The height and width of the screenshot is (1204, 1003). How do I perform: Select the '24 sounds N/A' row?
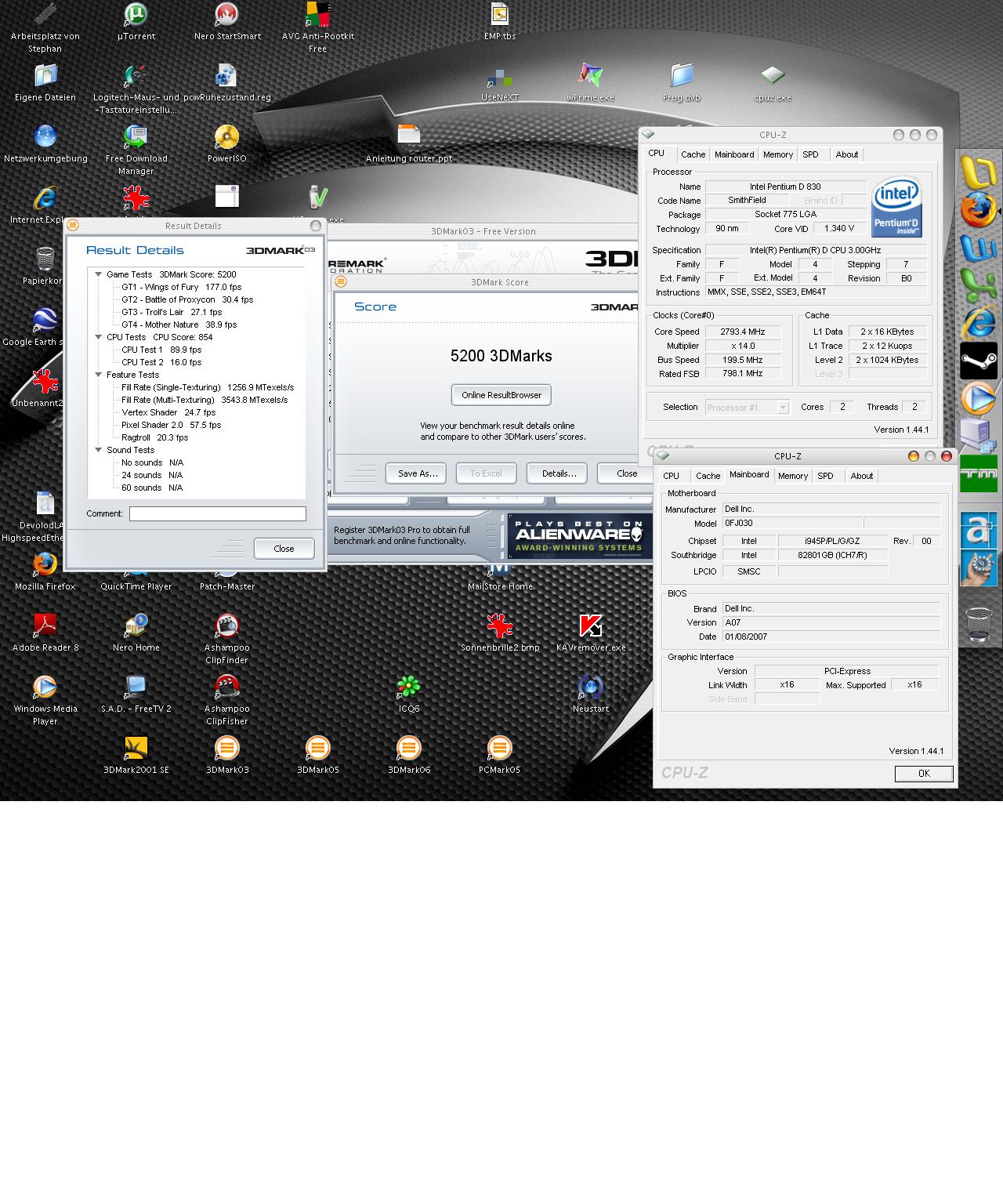tap(152, 475)
